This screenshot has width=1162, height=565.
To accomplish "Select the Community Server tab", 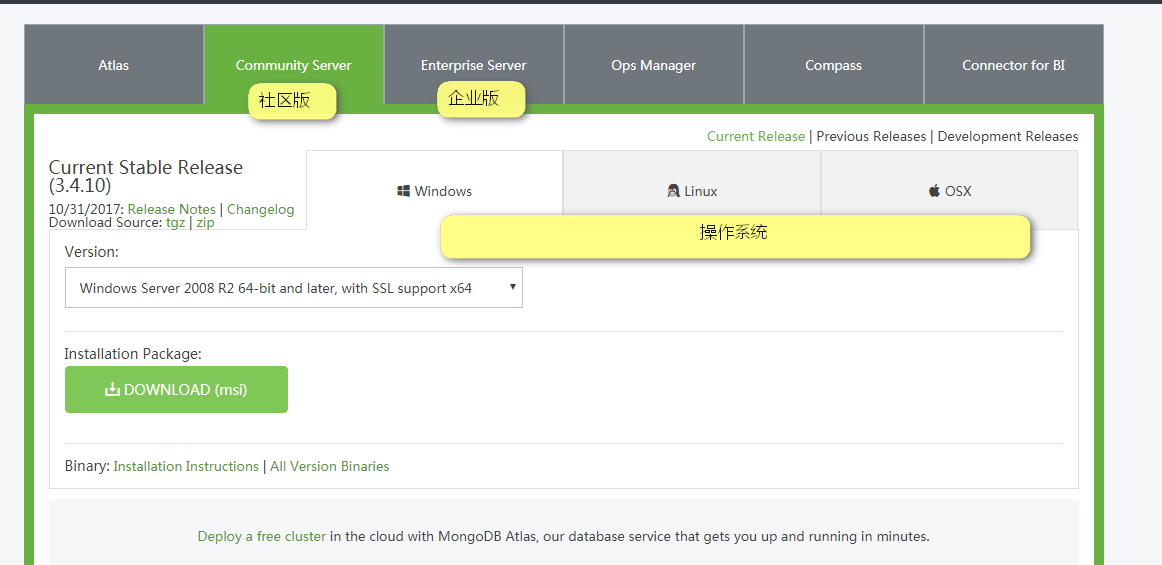I will [293, 65].
